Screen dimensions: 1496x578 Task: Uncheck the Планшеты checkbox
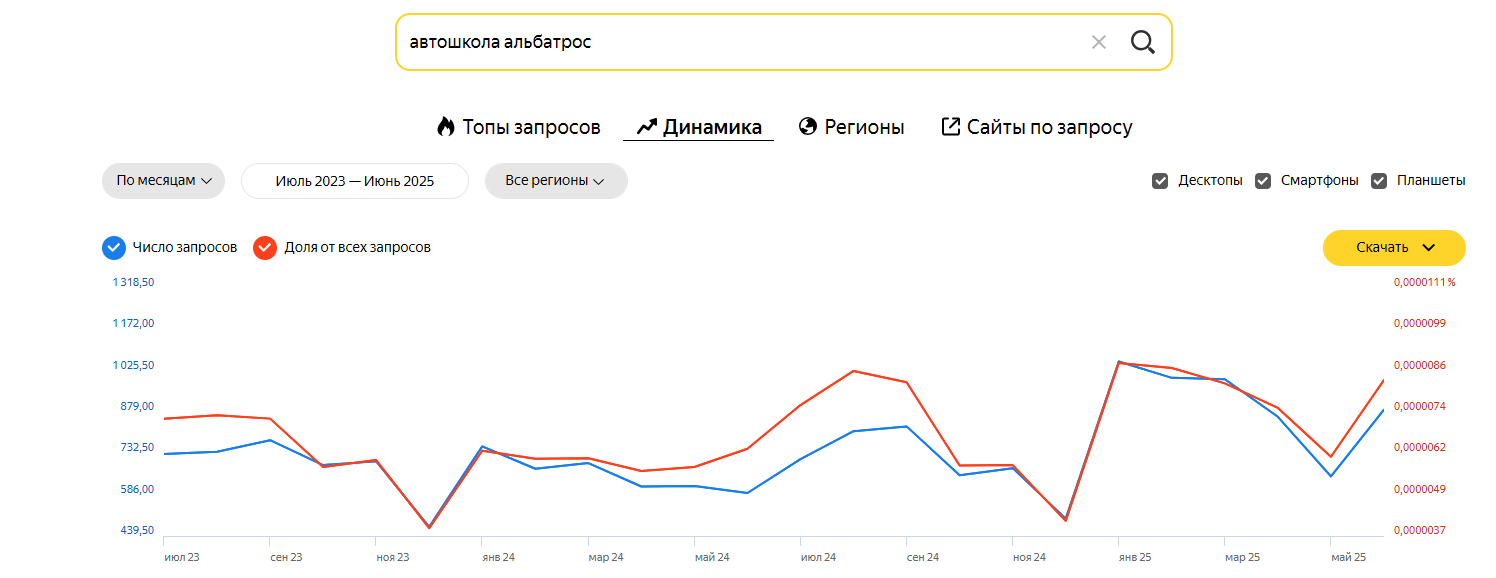click(1379, 181)
